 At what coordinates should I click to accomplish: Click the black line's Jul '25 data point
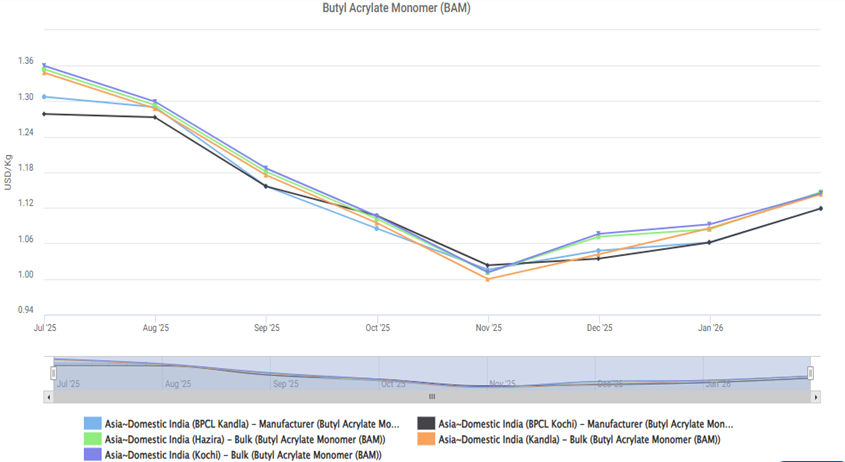(x=44, y=114)
